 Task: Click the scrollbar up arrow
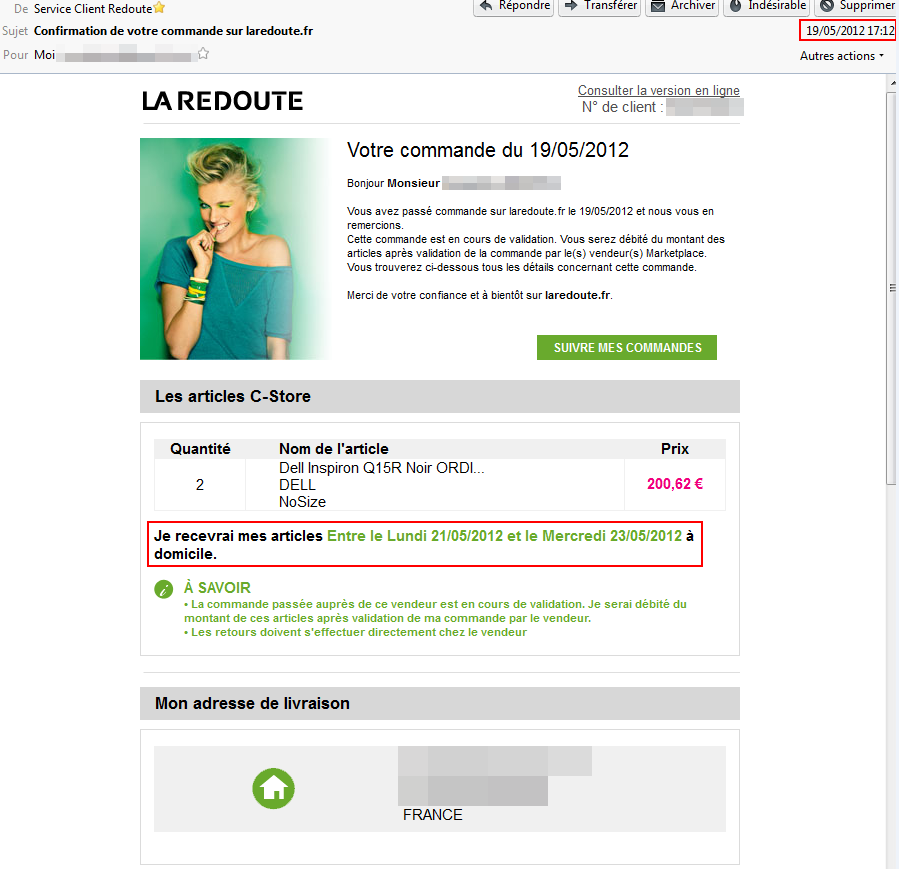coord(893,83)
